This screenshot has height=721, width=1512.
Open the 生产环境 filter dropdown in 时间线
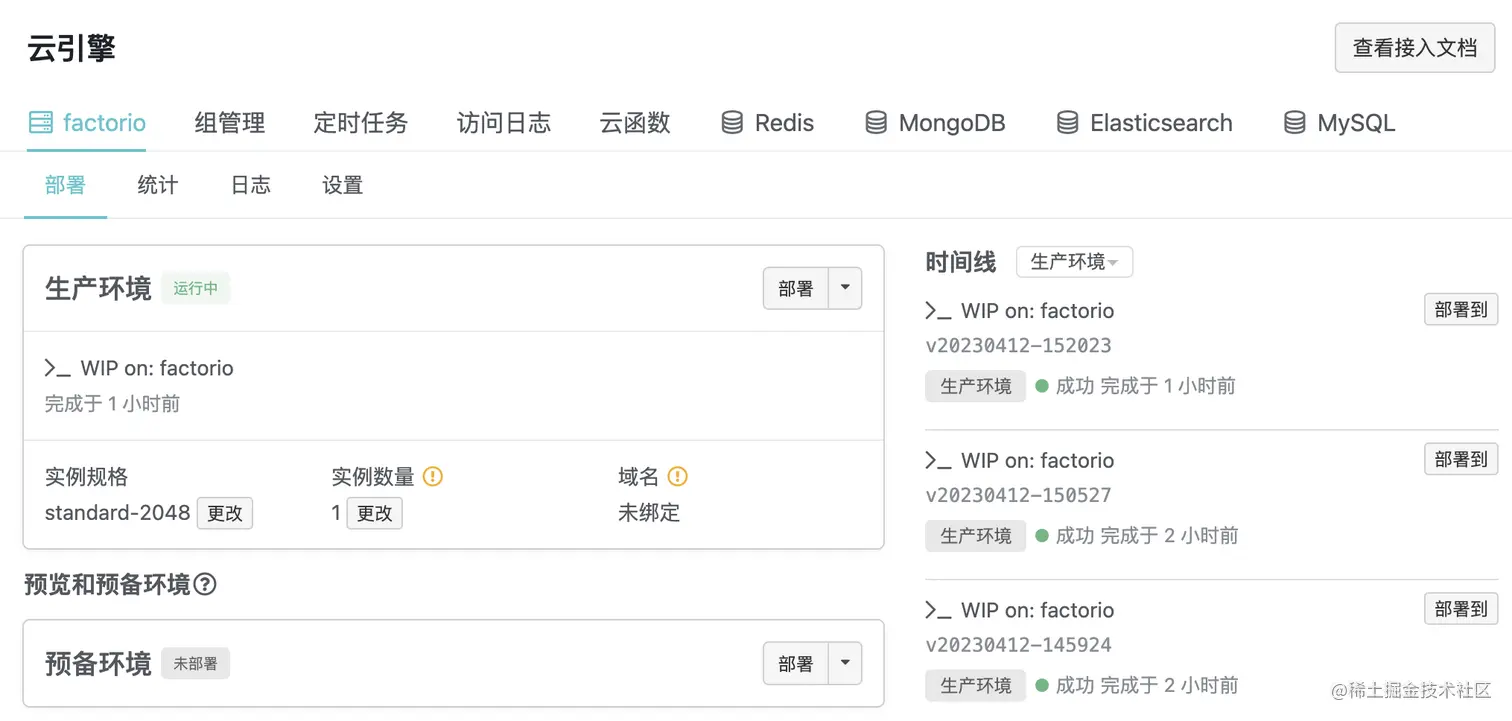(1074, 261)
